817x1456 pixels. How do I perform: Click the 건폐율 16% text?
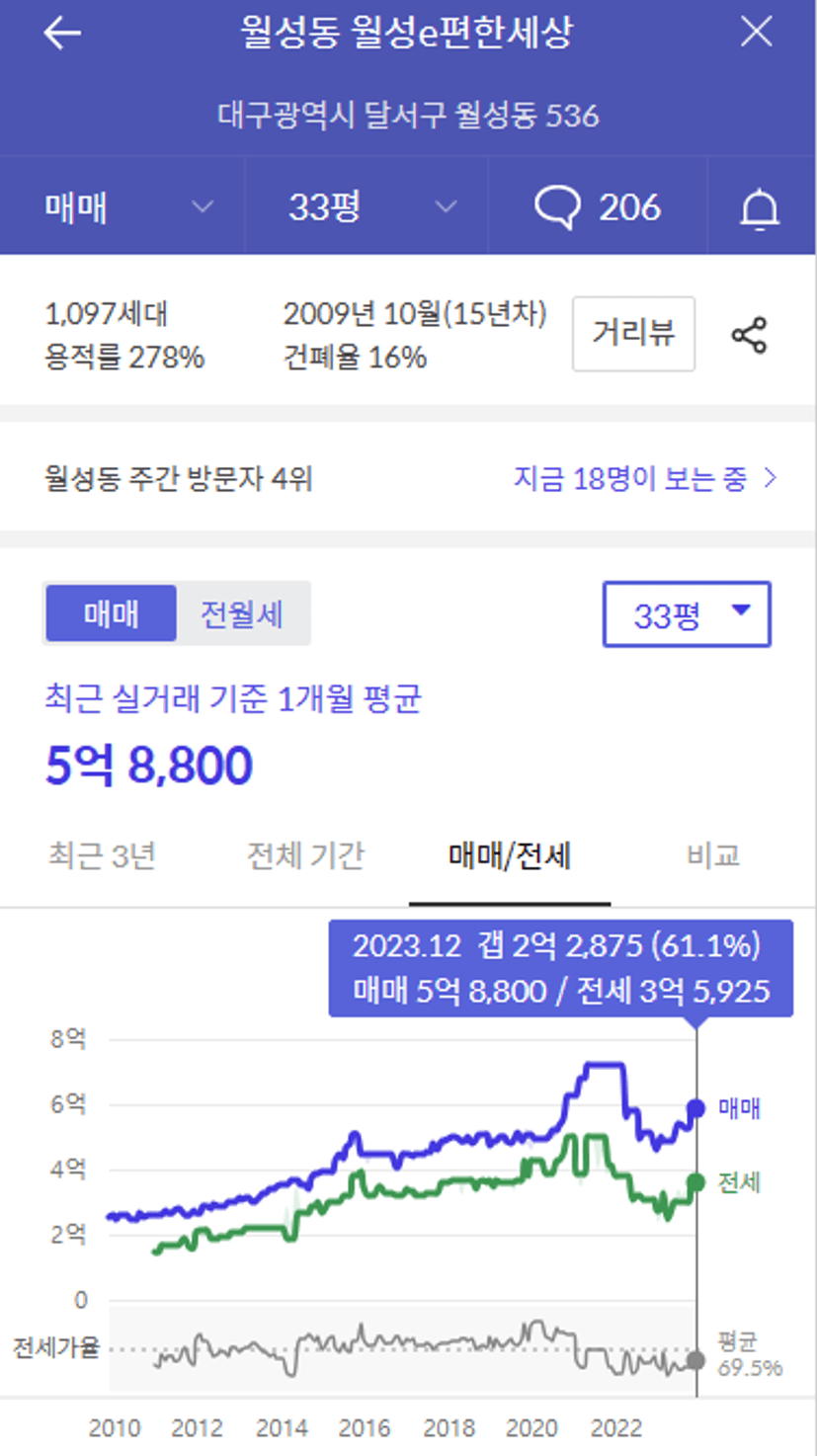point(355,357)
